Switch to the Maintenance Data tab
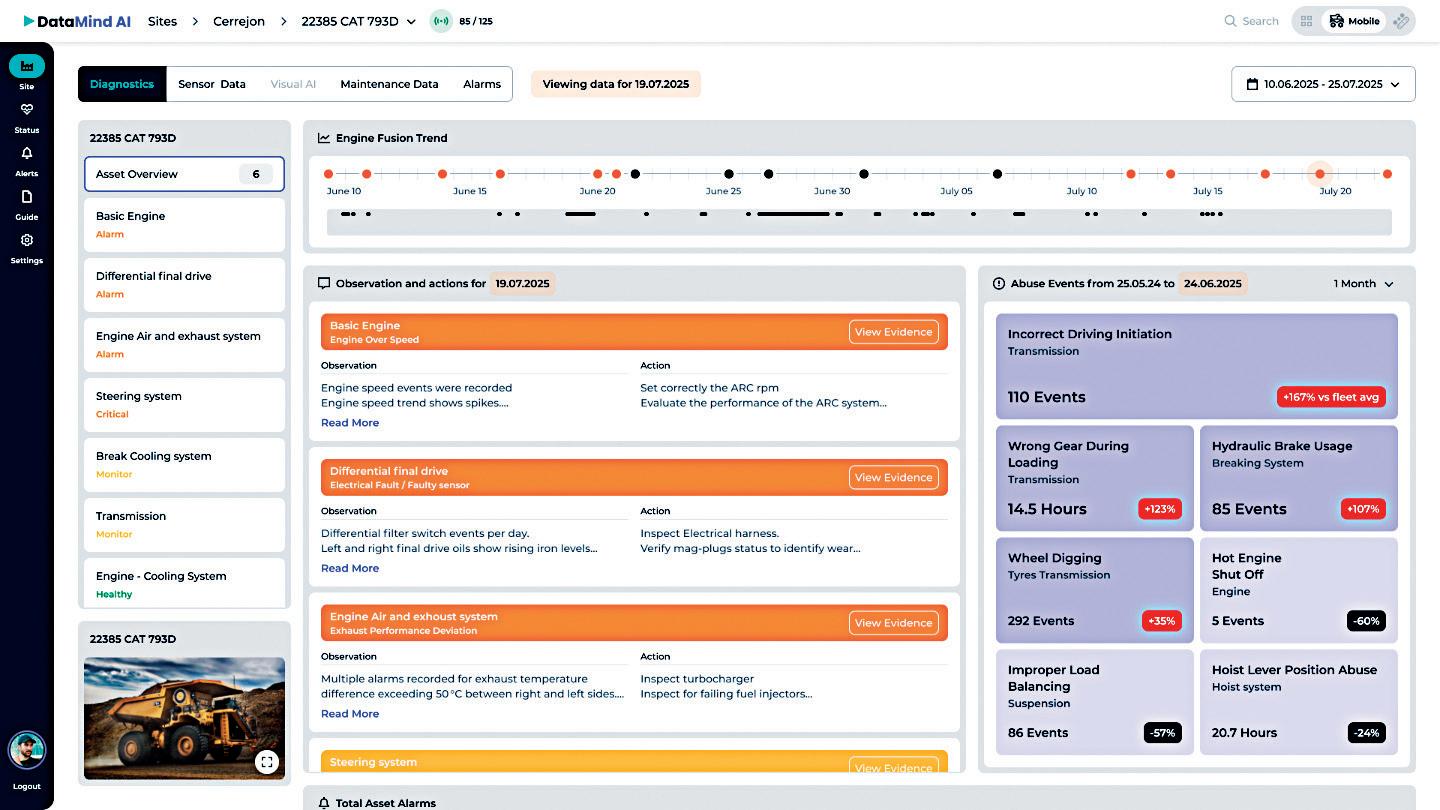This screenshot has height=810, width=1440. [x=389, y=84]
